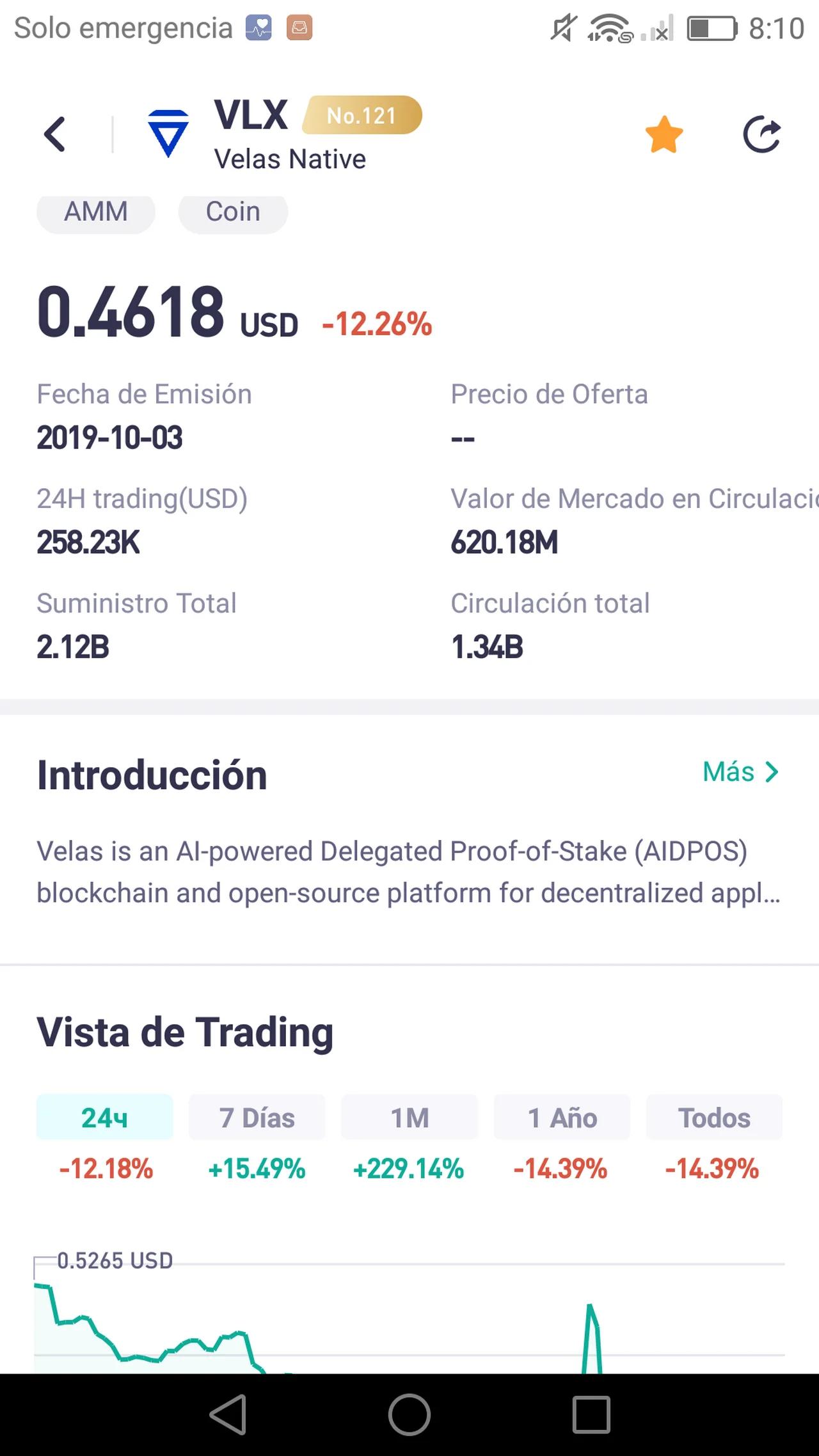Tap the No.121 ranking badge

coord(362,115)
